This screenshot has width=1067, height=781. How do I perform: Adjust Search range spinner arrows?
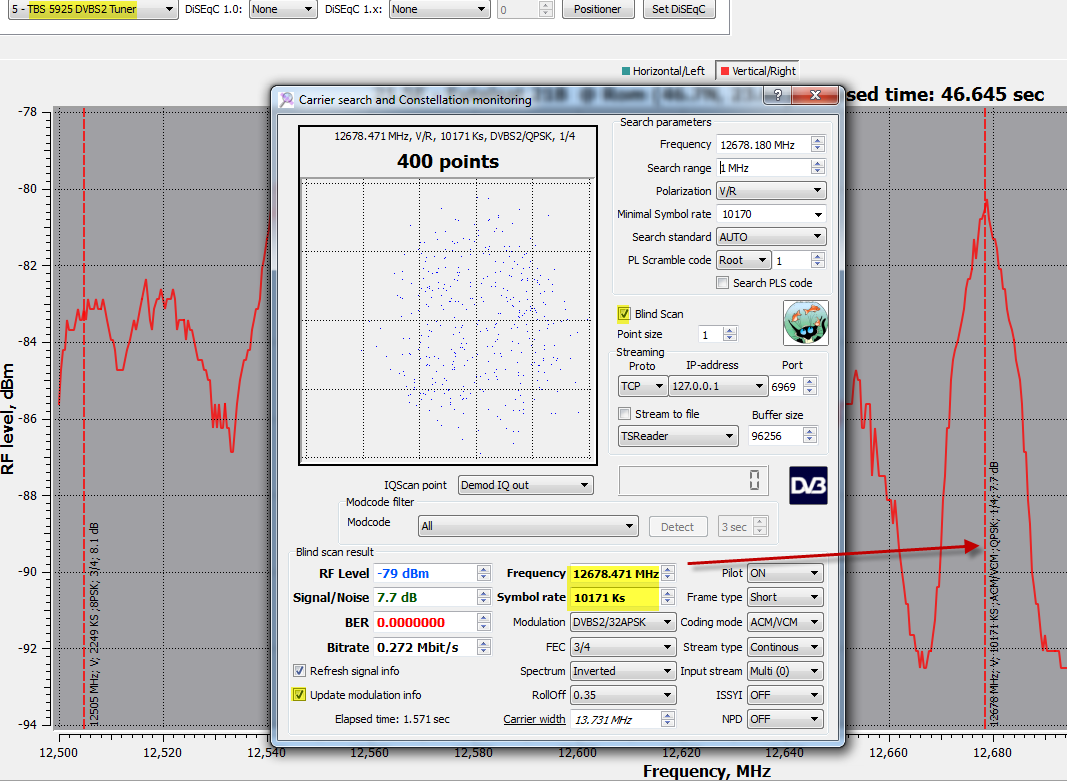tap(818, 168)
